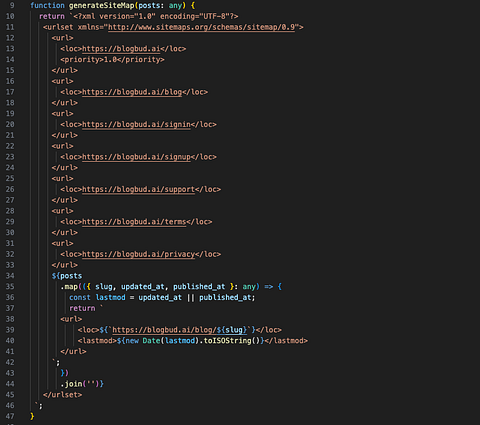This screenshot has width=480, height=425.
Task: Open the https://blogbud.ai link on line 13
Action: pos(121,49)
